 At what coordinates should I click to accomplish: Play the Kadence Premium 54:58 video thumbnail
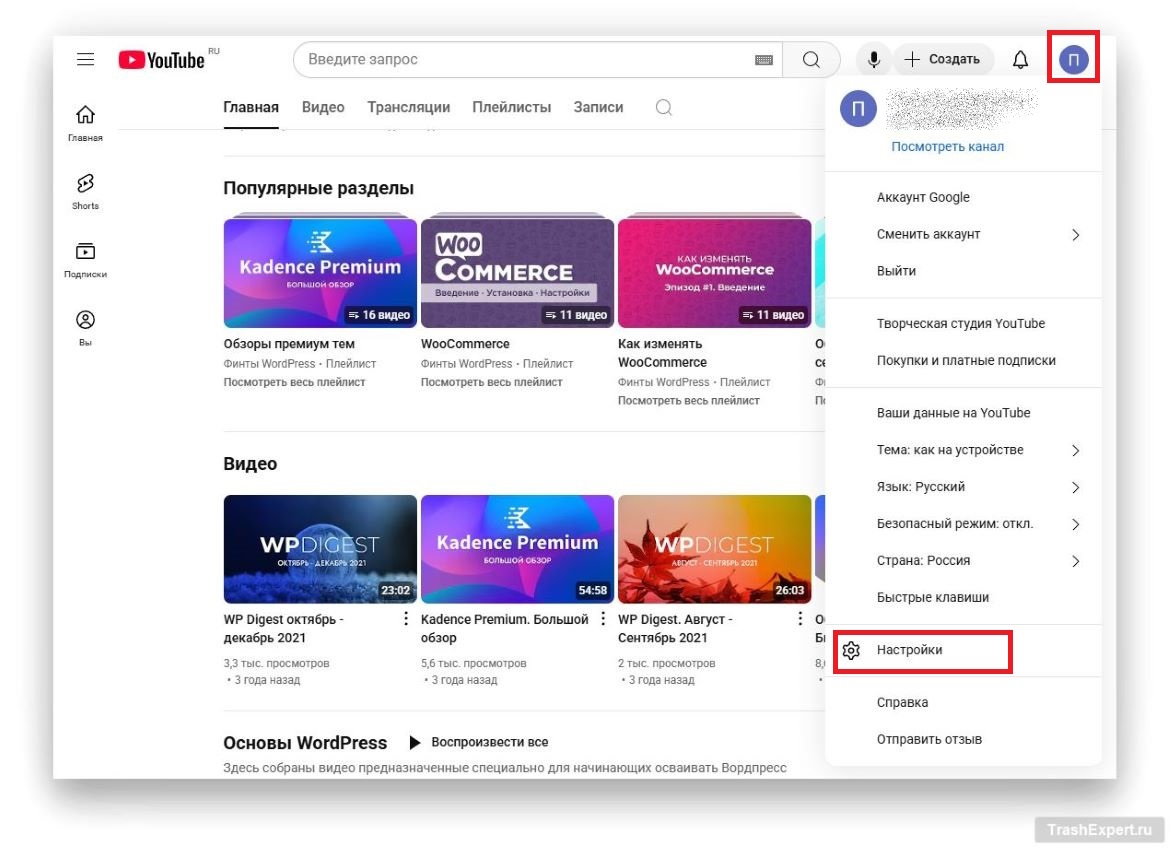pos(517,549)
